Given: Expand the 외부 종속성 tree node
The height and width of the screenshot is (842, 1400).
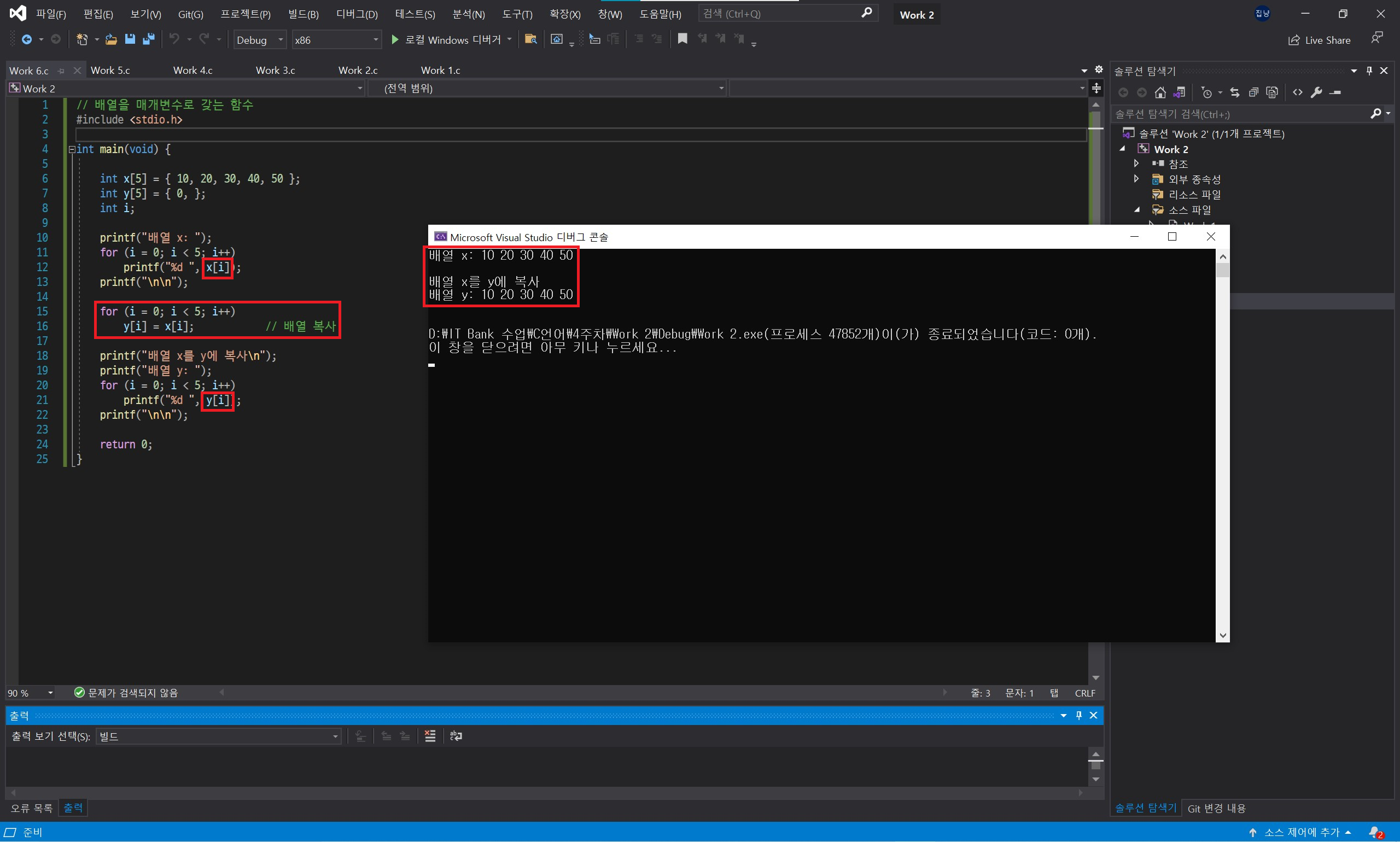Looking at the screenshot, I should tap(1136, 179).
